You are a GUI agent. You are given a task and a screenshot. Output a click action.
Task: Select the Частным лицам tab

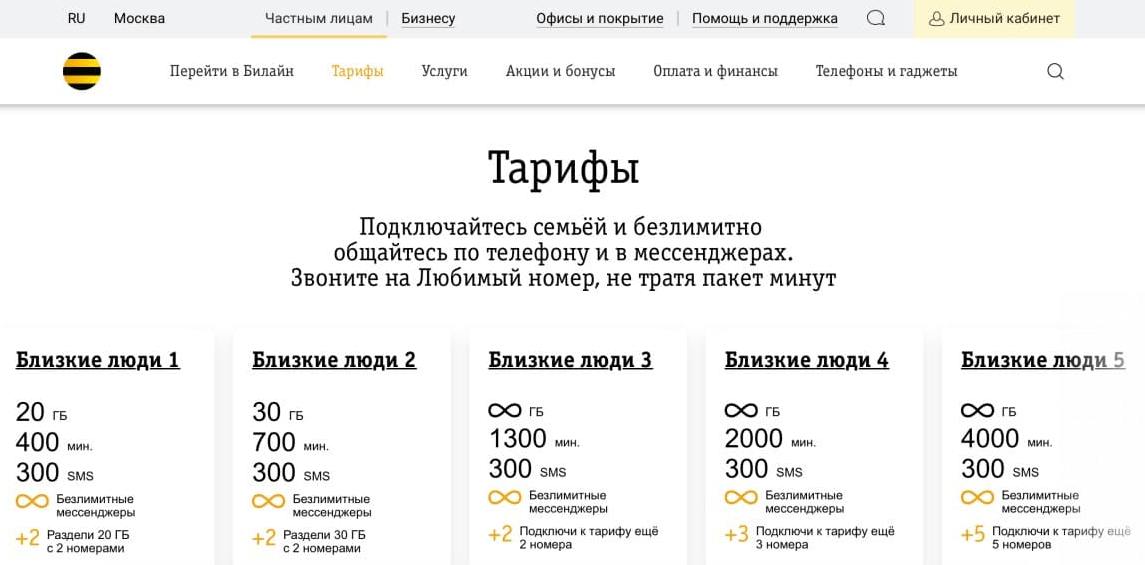pyautogui.click(x=318, y=19)
